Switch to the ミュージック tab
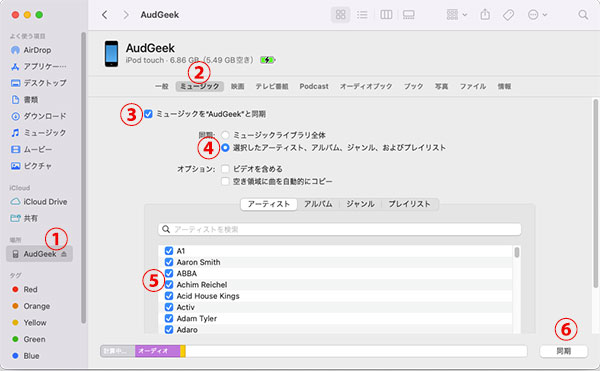 200,86
